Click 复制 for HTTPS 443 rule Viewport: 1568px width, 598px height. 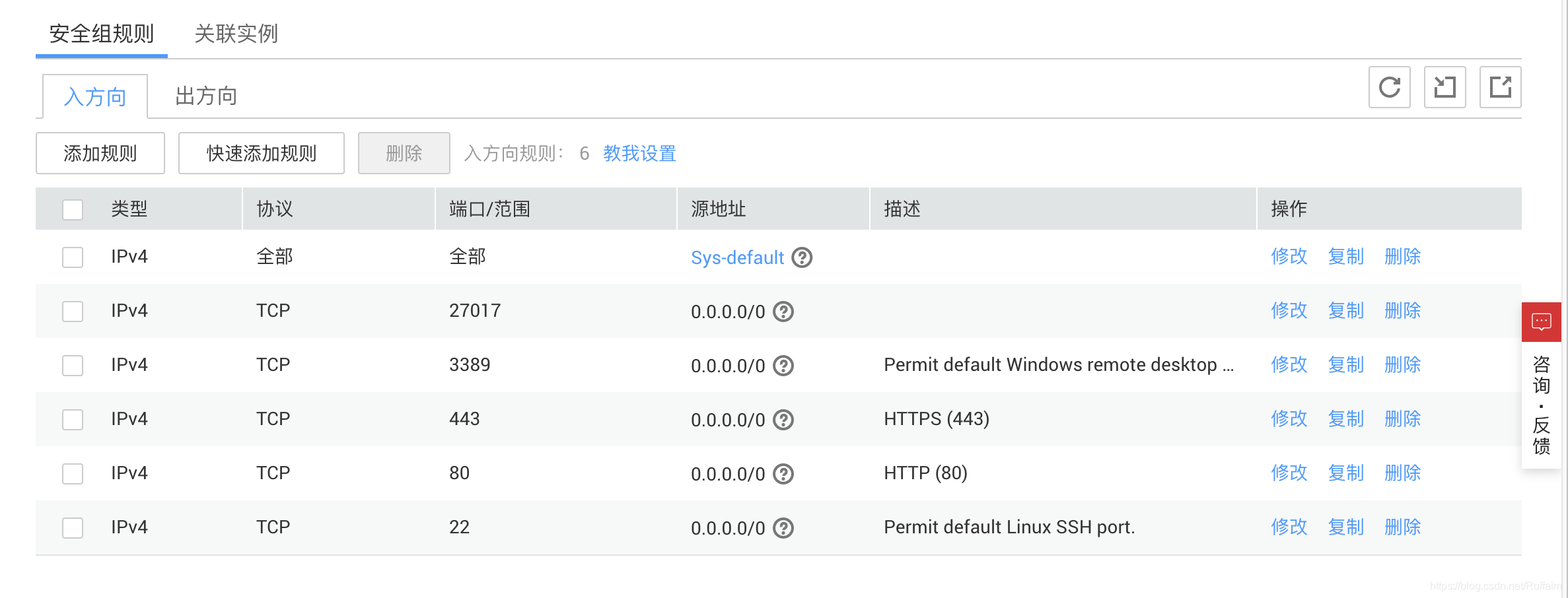[1346, 419]
